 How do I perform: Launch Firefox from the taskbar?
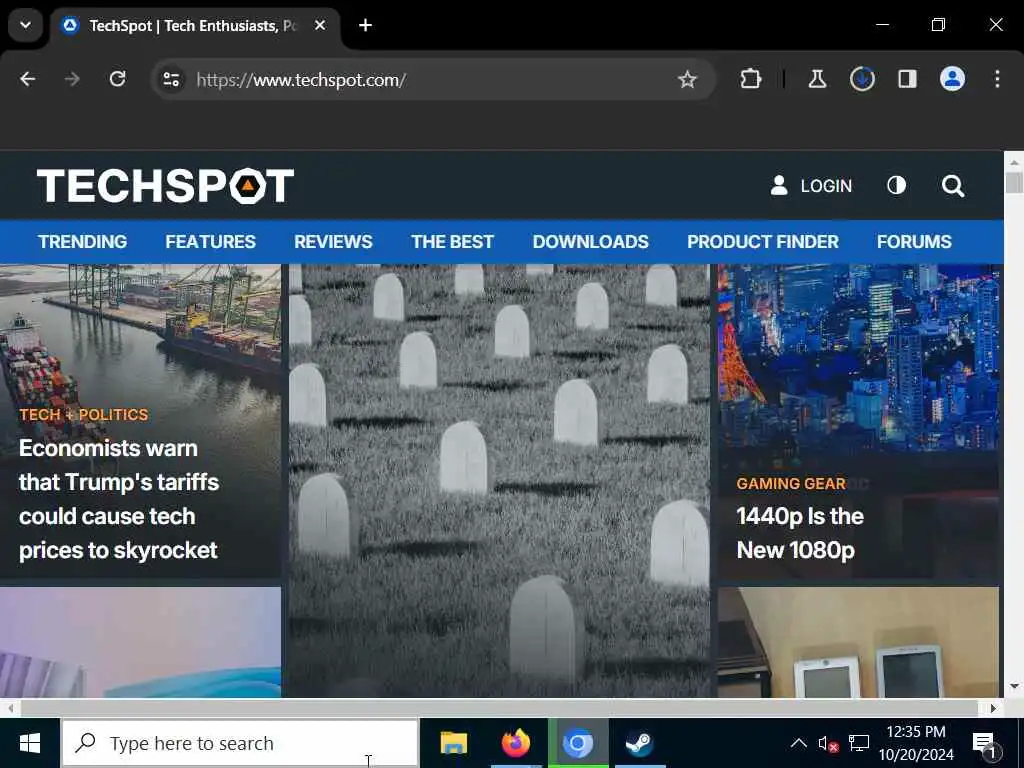pos(516,743)
